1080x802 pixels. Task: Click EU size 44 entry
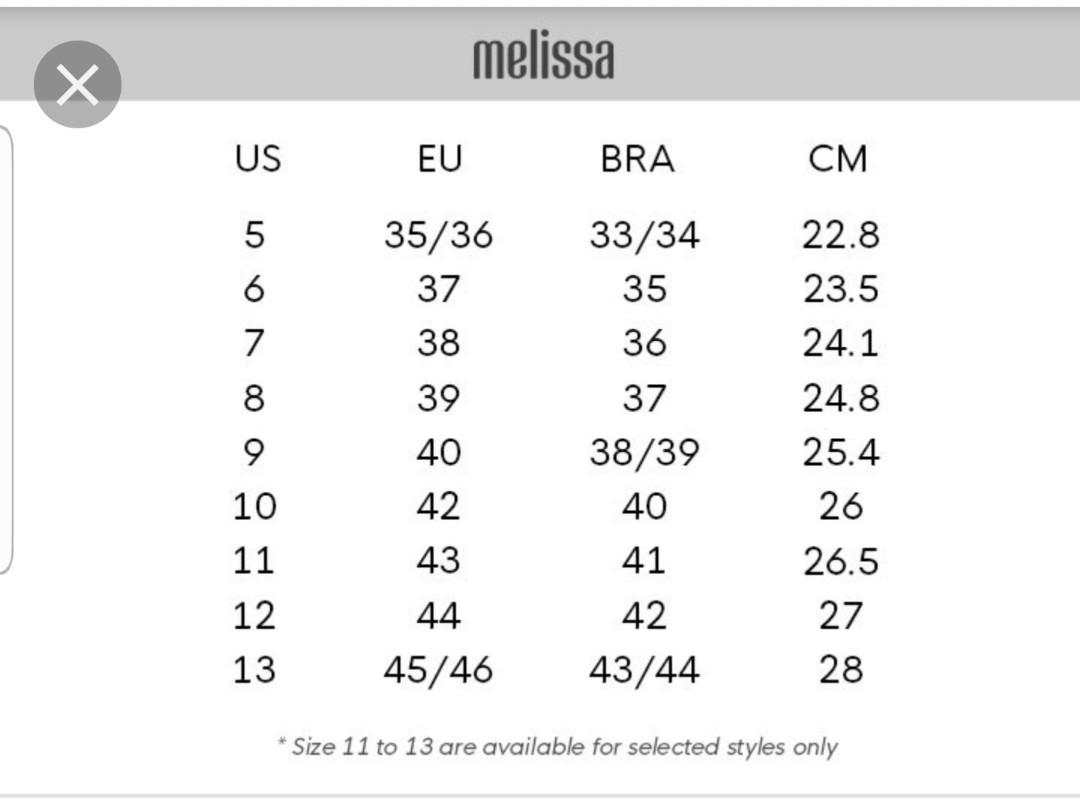pyautogui.click(x=439, y=615)
